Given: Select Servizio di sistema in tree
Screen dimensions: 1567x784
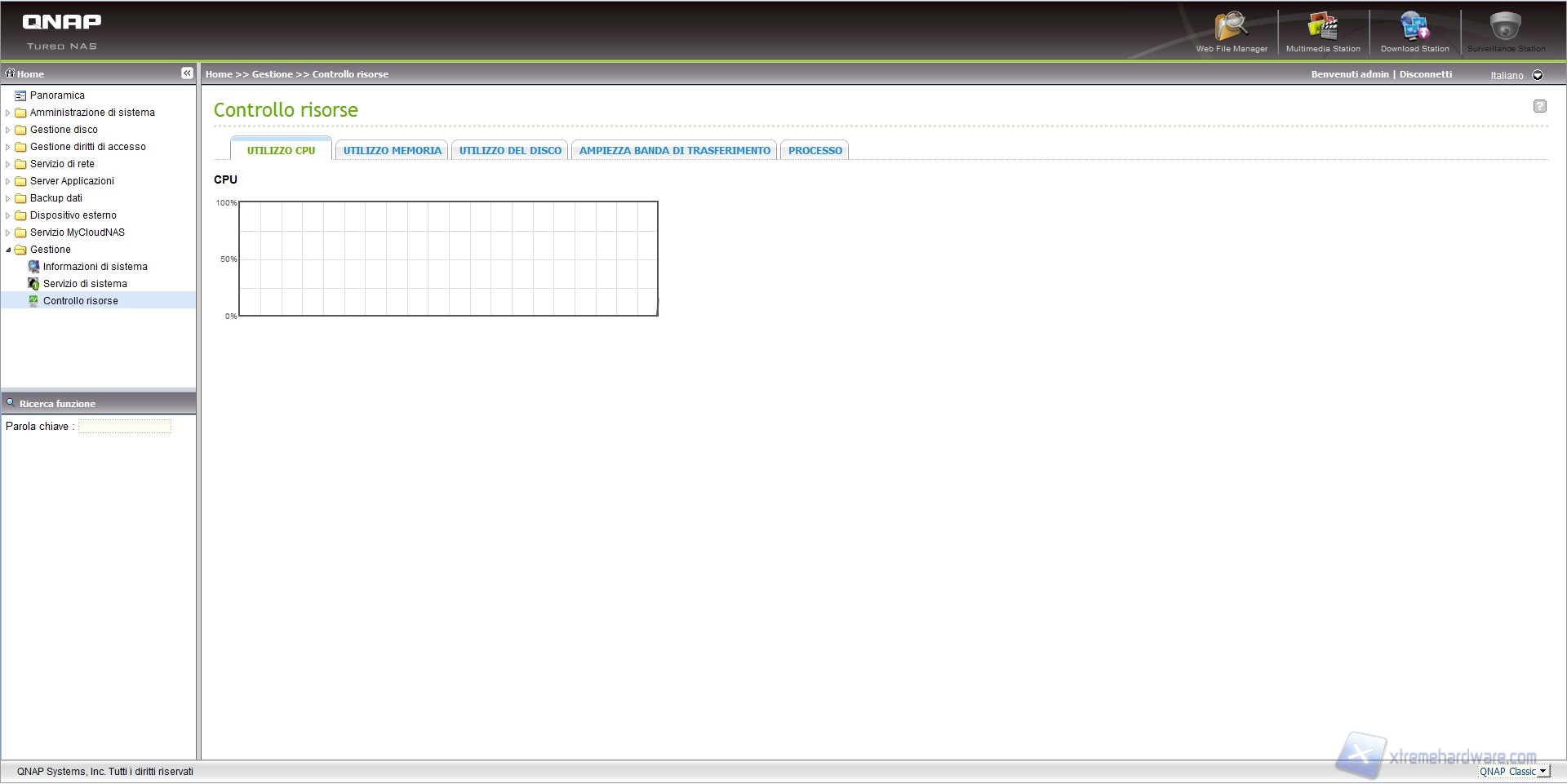Looking at the screenshot, I should point(85,284).
